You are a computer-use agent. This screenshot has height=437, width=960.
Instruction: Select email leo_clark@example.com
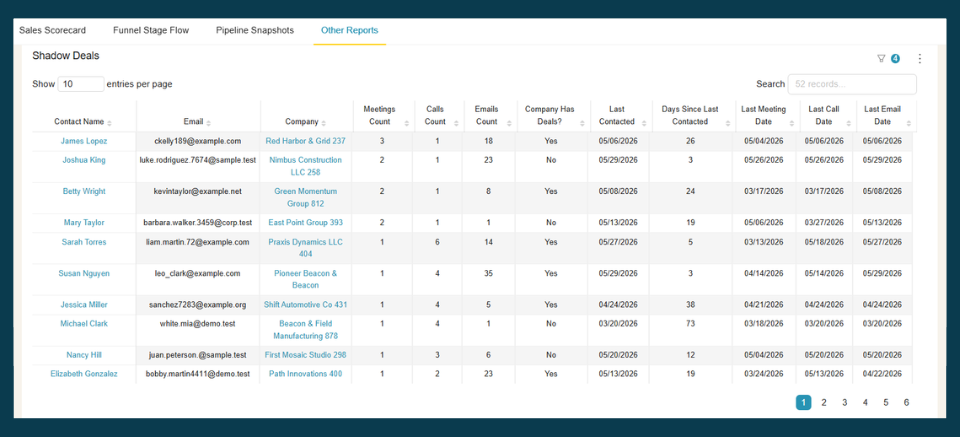coord(198,274)
